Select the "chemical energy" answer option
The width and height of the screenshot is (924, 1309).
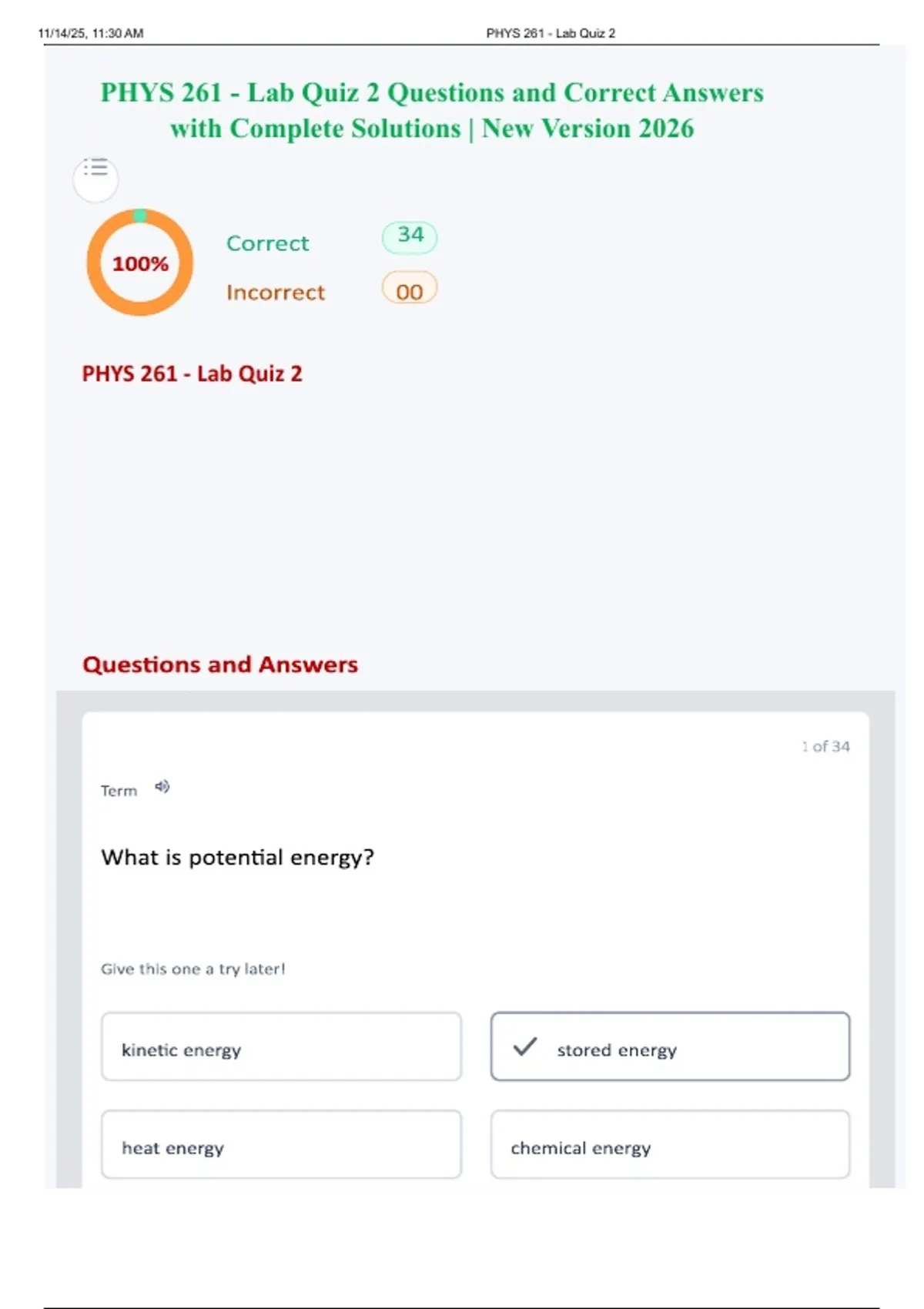coord(670,1145)
